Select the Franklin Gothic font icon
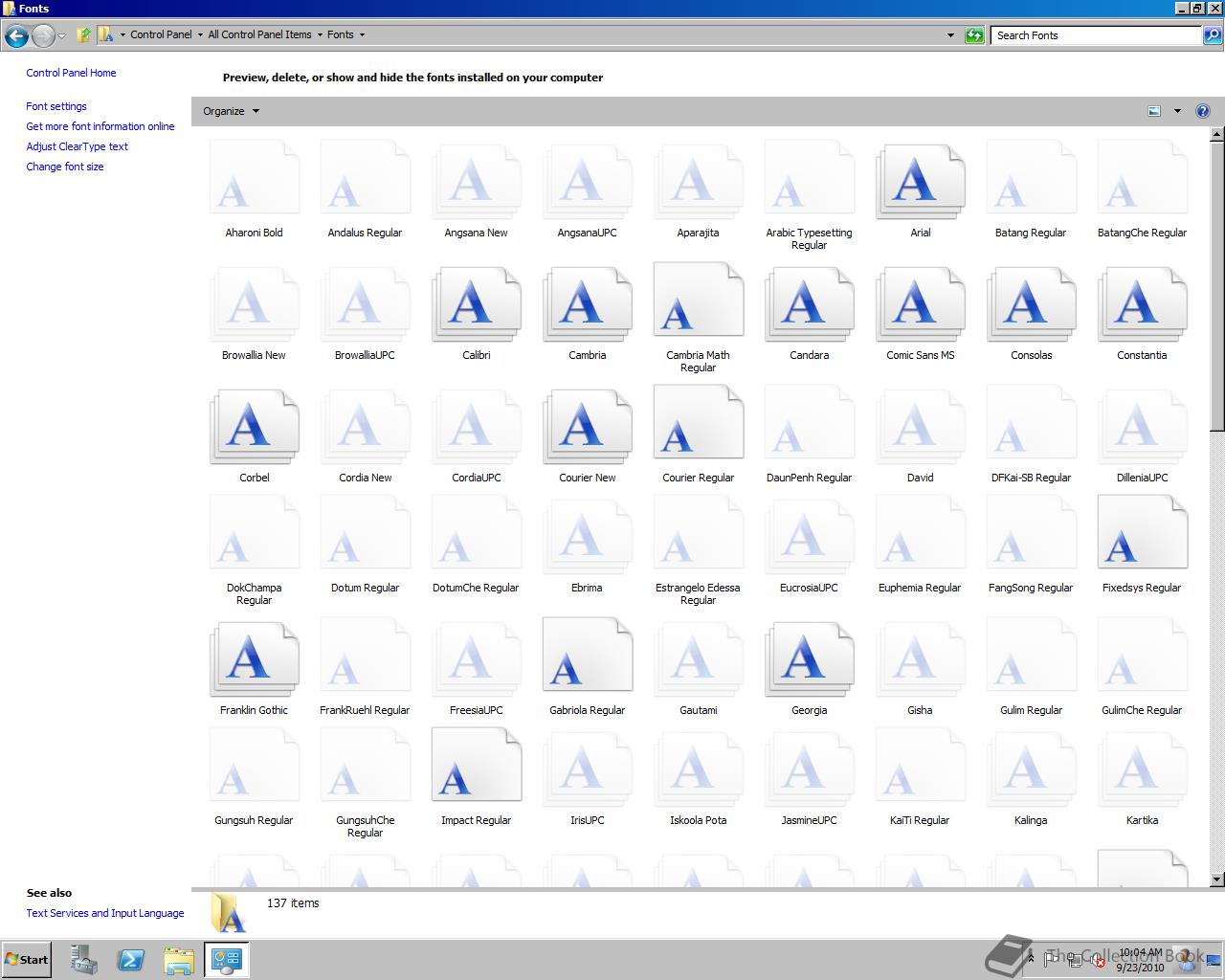This screenshot has width=1225, height=980. click(254, 659)
